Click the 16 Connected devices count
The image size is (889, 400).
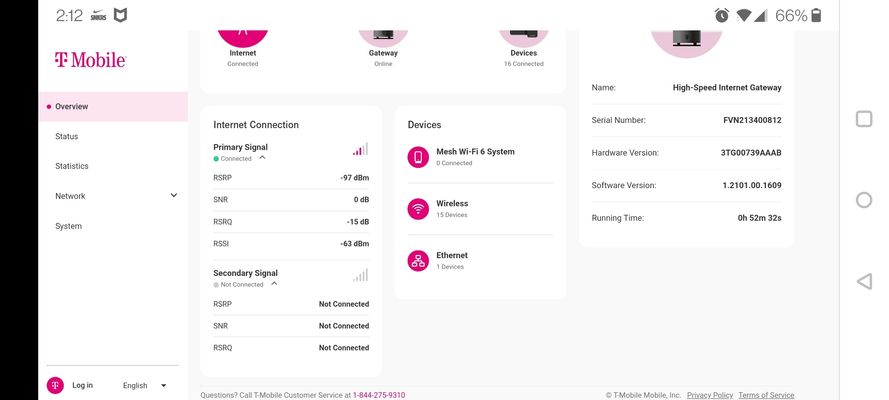[523, 64]
